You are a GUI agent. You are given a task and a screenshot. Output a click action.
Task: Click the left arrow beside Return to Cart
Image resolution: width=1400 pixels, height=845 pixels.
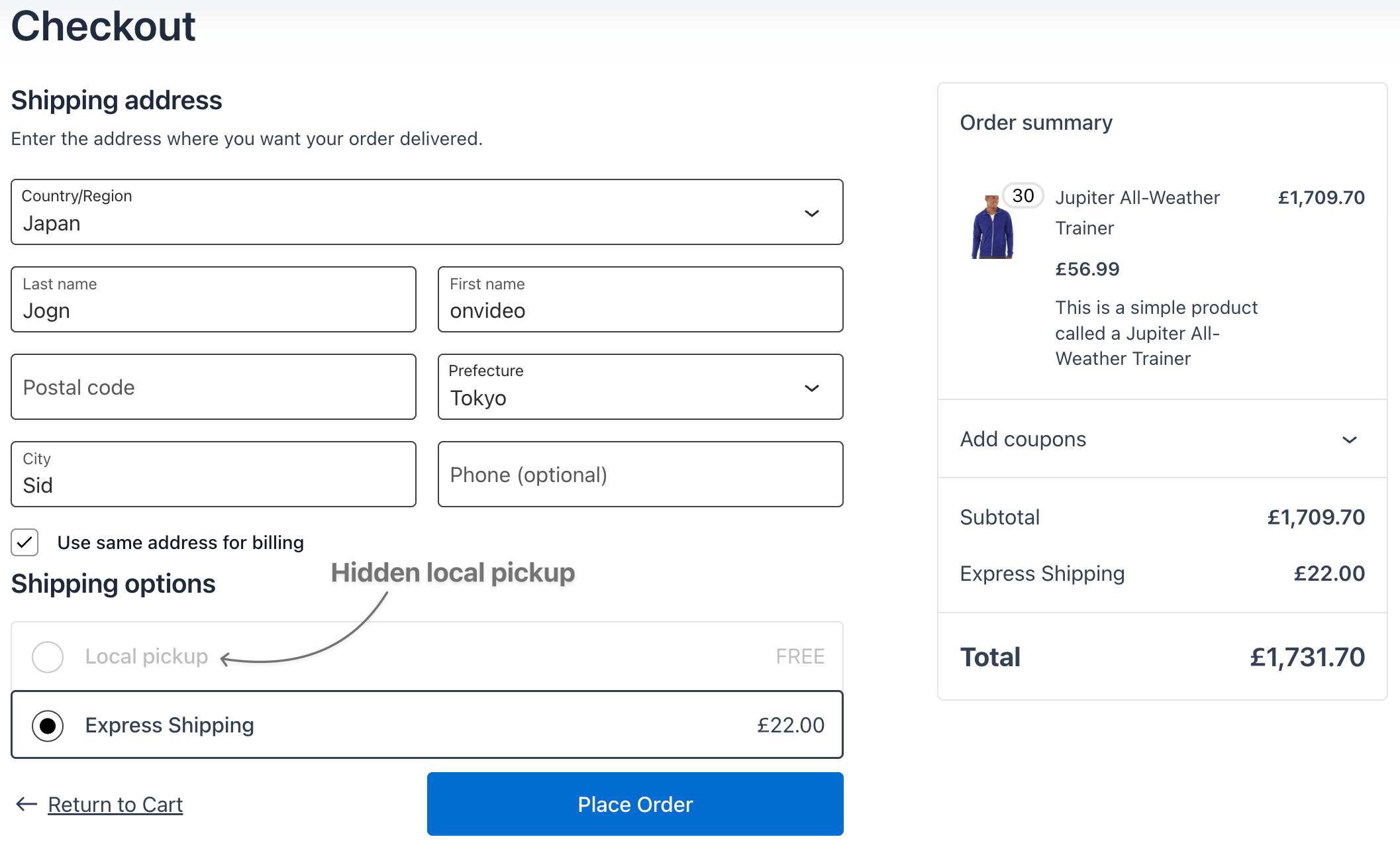tap(26, 804)
